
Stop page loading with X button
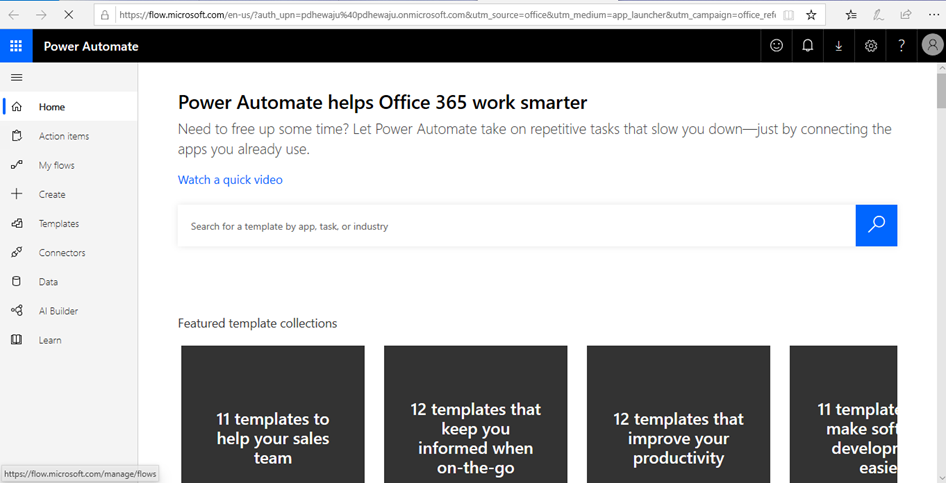point(68,14)
